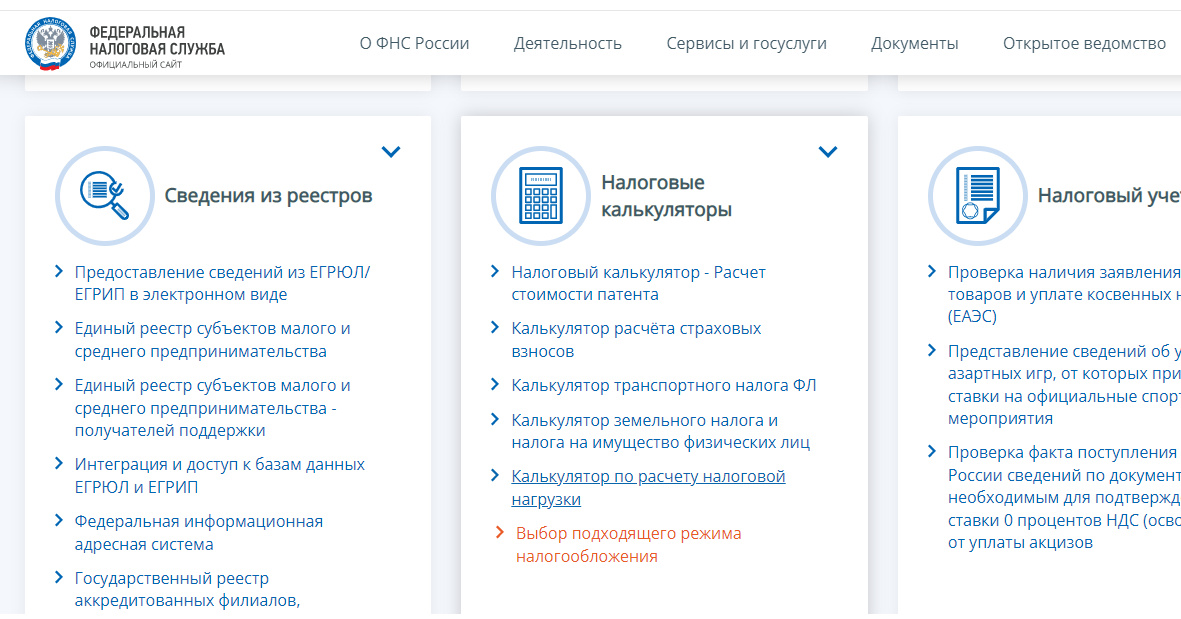Collapse the Налоговые калькуляторы card chevron

828,151
